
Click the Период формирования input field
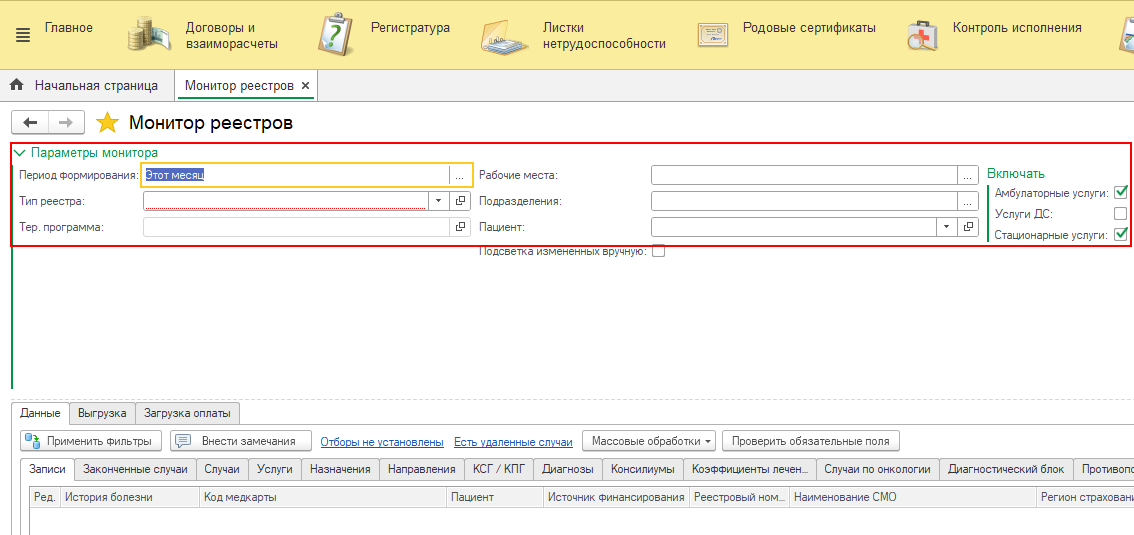(x=296, y=175)
